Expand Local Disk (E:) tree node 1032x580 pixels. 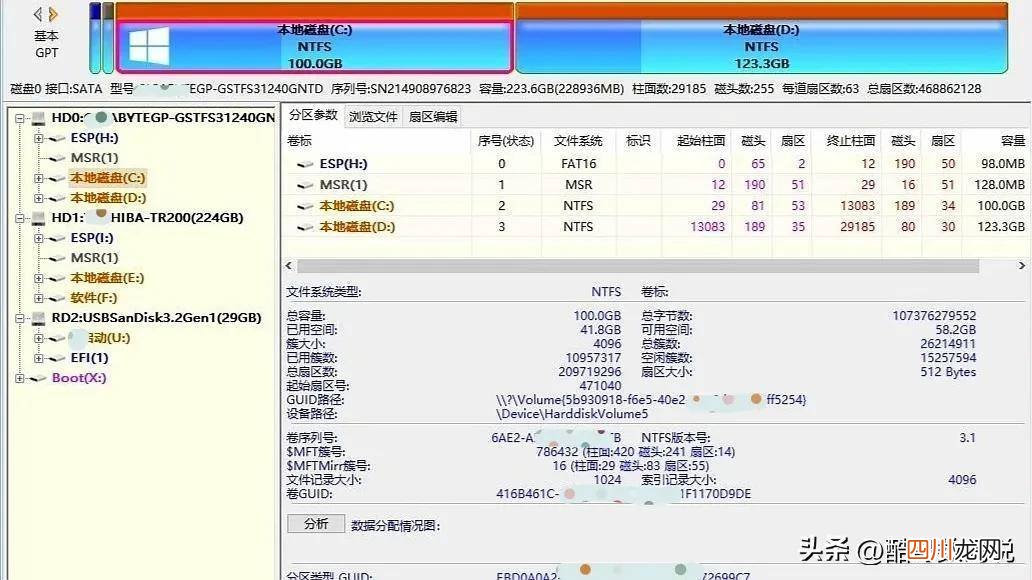click(39, 278)
